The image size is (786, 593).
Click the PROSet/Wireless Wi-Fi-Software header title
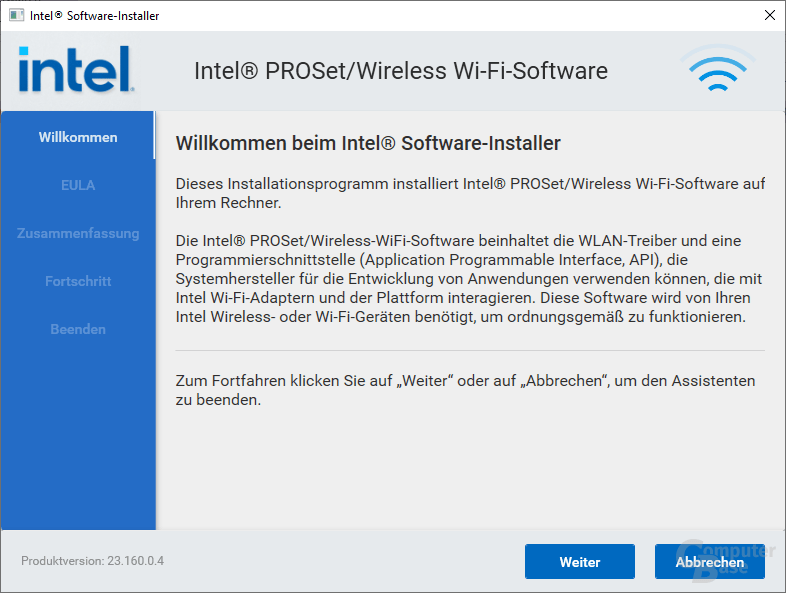(400, 71)
